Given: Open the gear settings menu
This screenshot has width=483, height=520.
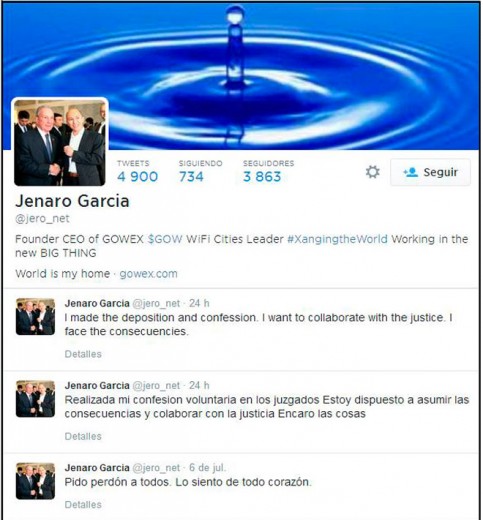Looking at the screenshot, I should pos(372,172).
